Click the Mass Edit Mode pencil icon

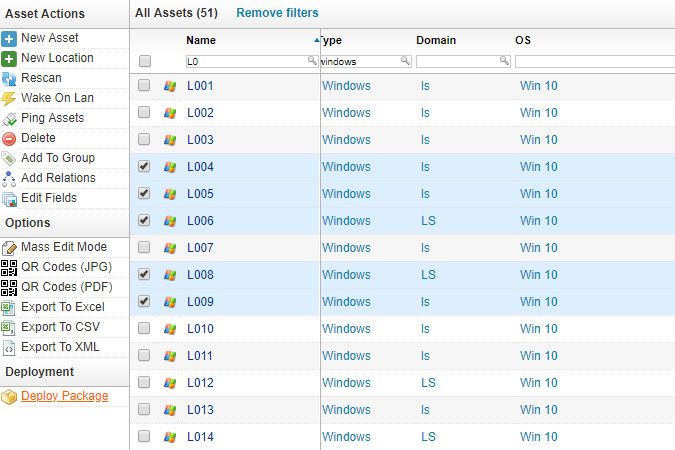pos(9,247)
